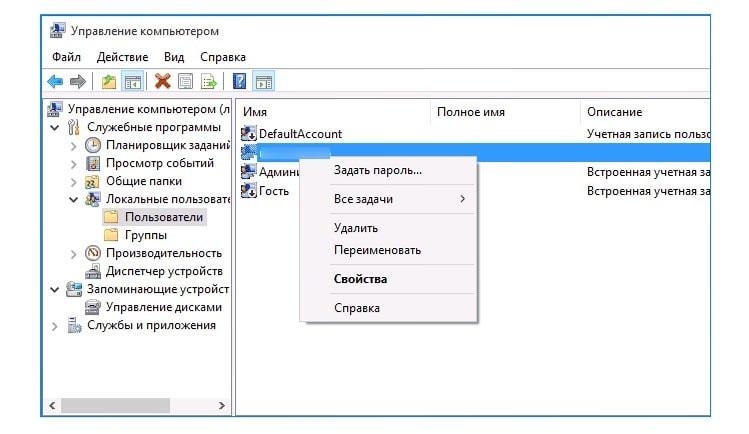Open the Справка menu in menu bar
The height and width of the screenshot is (434, 749).
click(x=223, y=57)
